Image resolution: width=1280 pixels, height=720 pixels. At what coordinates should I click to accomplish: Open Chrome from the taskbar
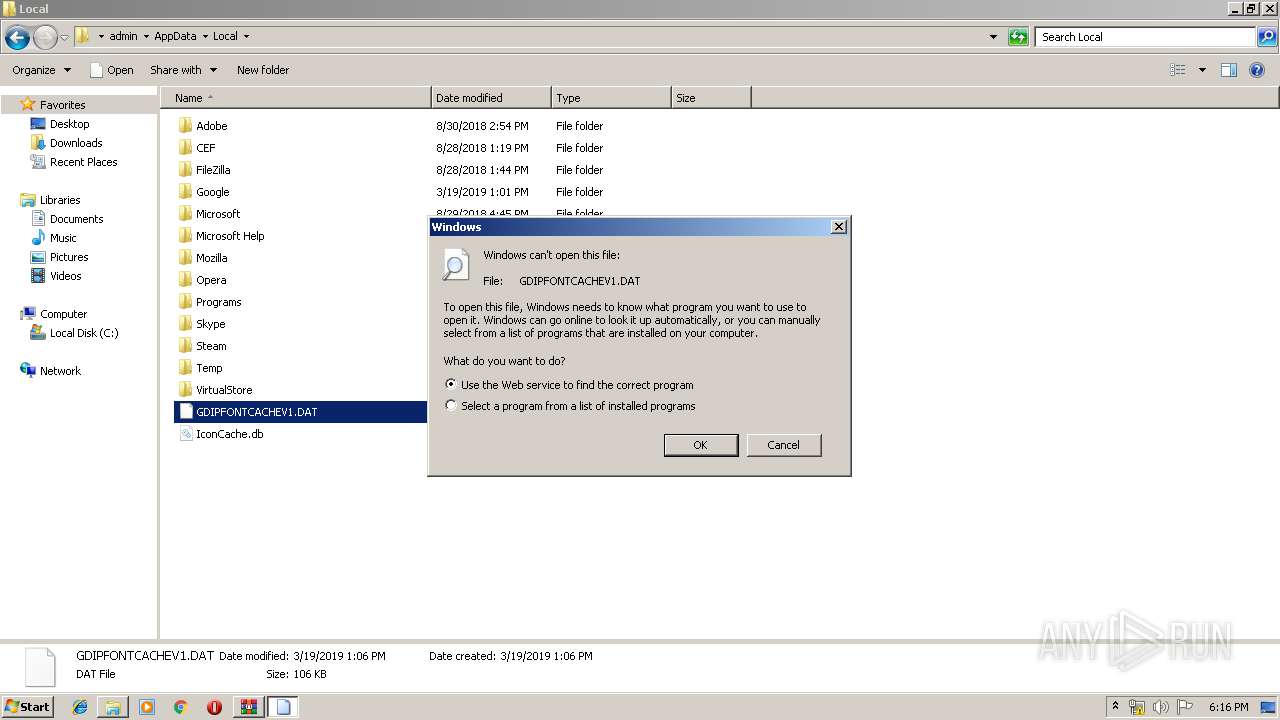[x=181, y=707]
